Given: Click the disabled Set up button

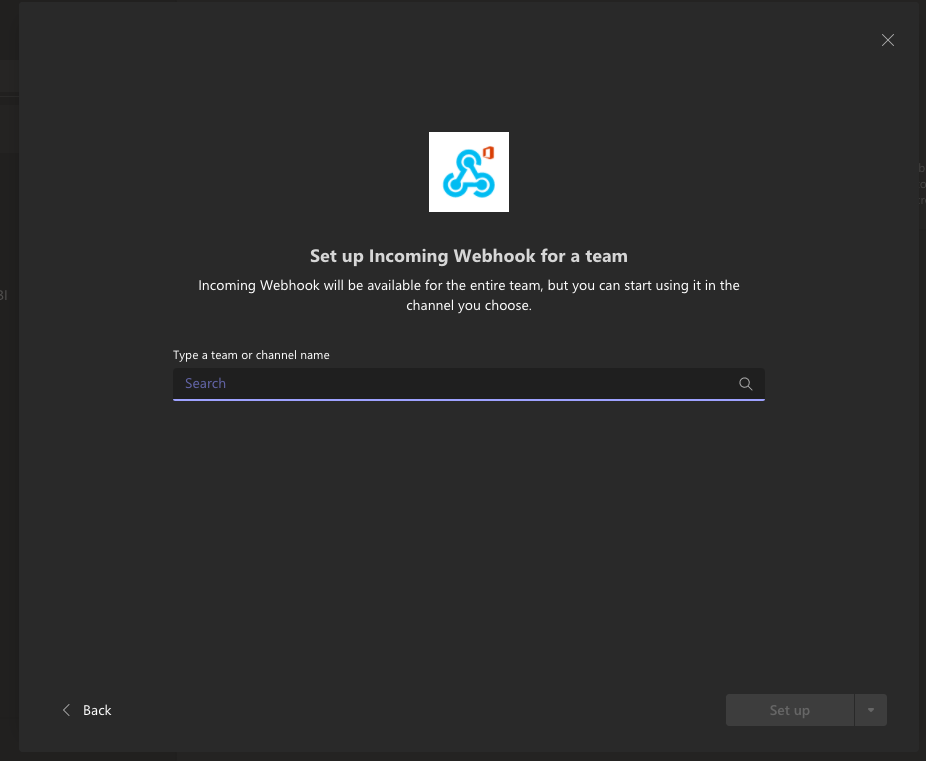Looking at the screenshot, I should pyautogui.click(x=789, y=710).
